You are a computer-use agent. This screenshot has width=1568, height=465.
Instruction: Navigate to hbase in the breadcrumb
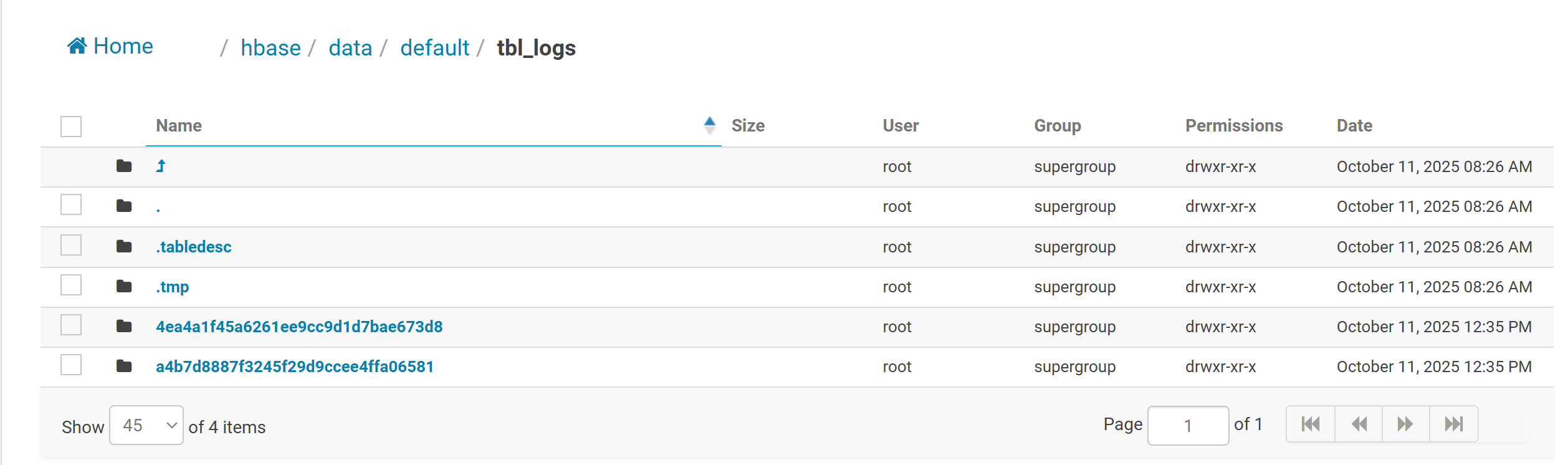coord(270,48)
